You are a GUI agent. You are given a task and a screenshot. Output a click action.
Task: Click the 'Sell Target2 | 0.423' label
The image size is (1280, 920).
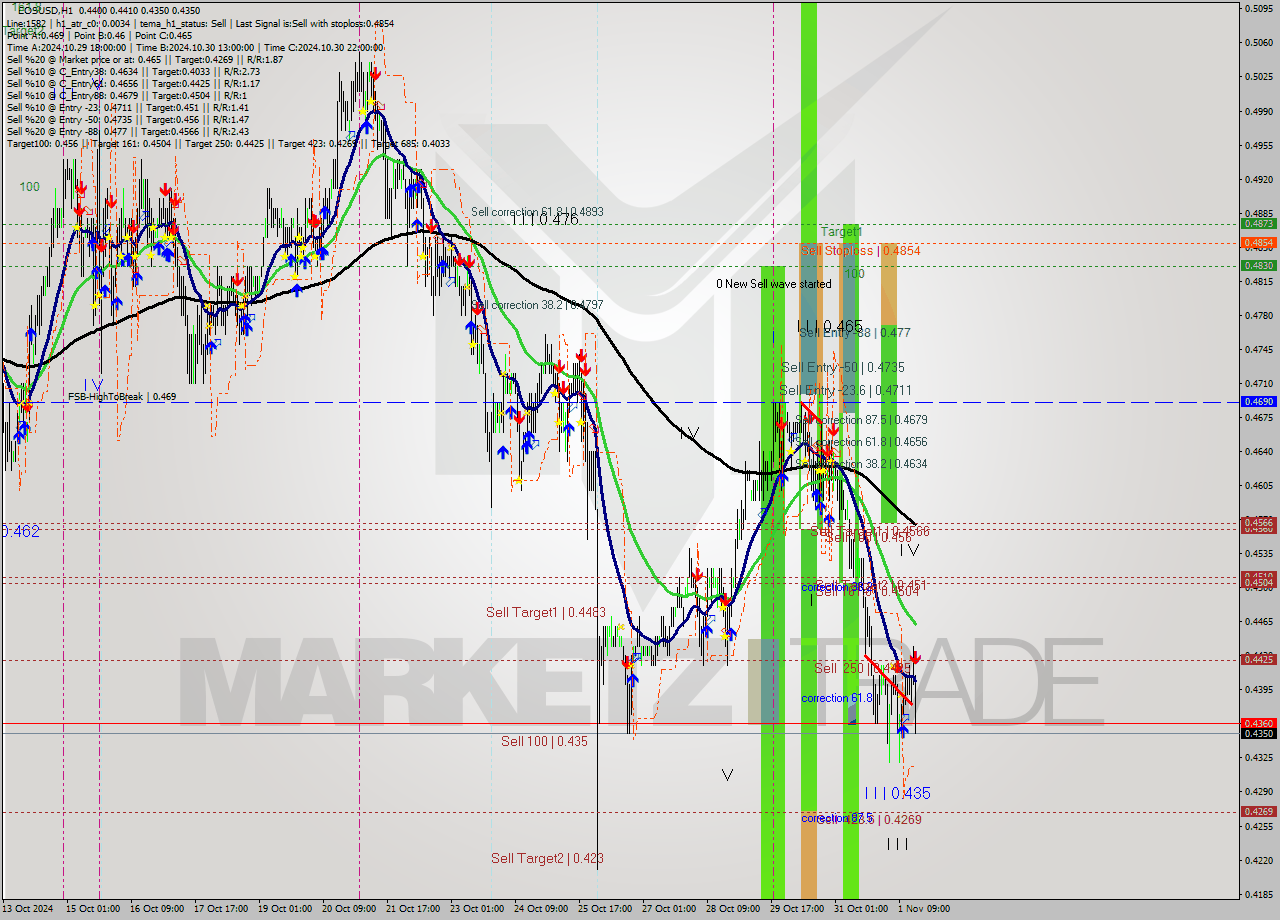[x=547, y=858]
